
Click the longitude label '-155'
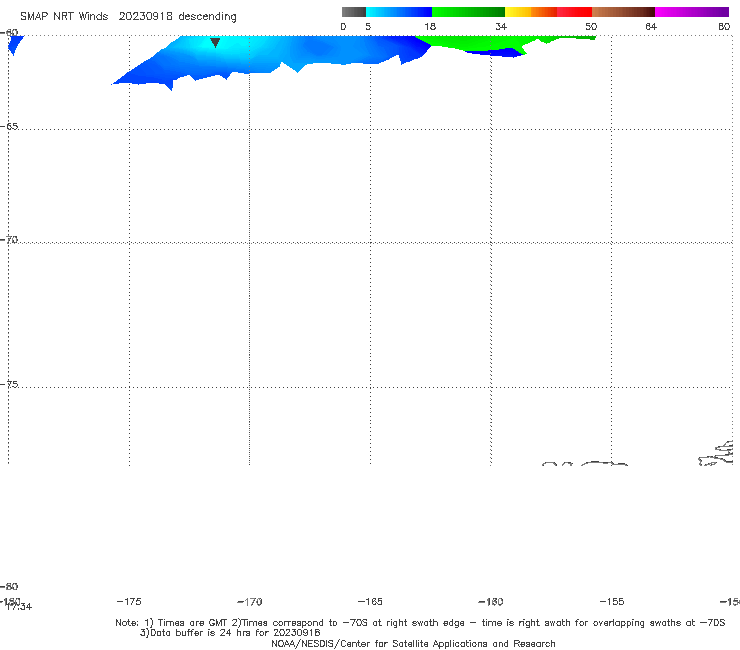pos(612,601)
